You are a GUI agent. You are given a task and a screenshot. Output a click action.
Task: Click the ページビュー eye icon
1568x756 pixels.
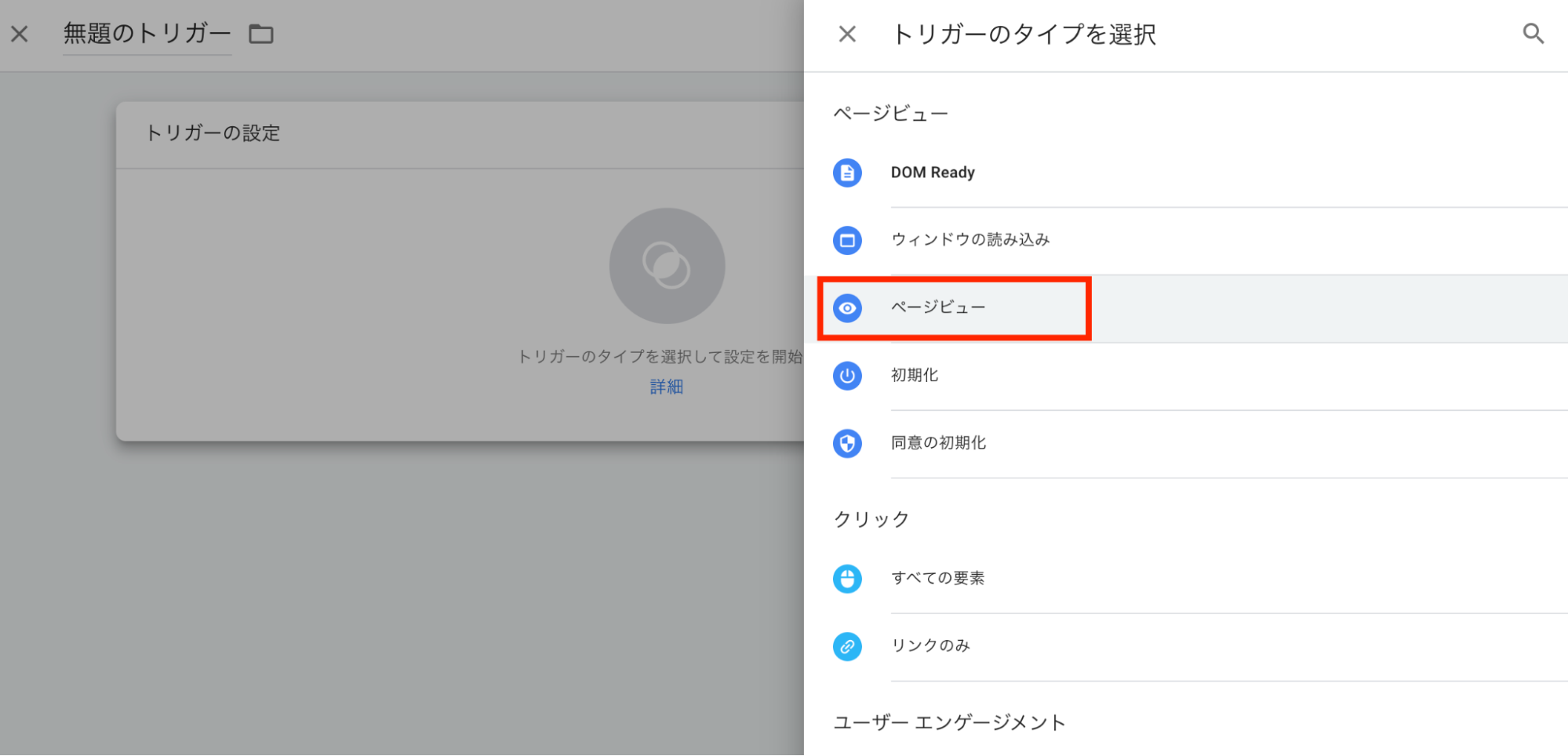pos(847,308)
